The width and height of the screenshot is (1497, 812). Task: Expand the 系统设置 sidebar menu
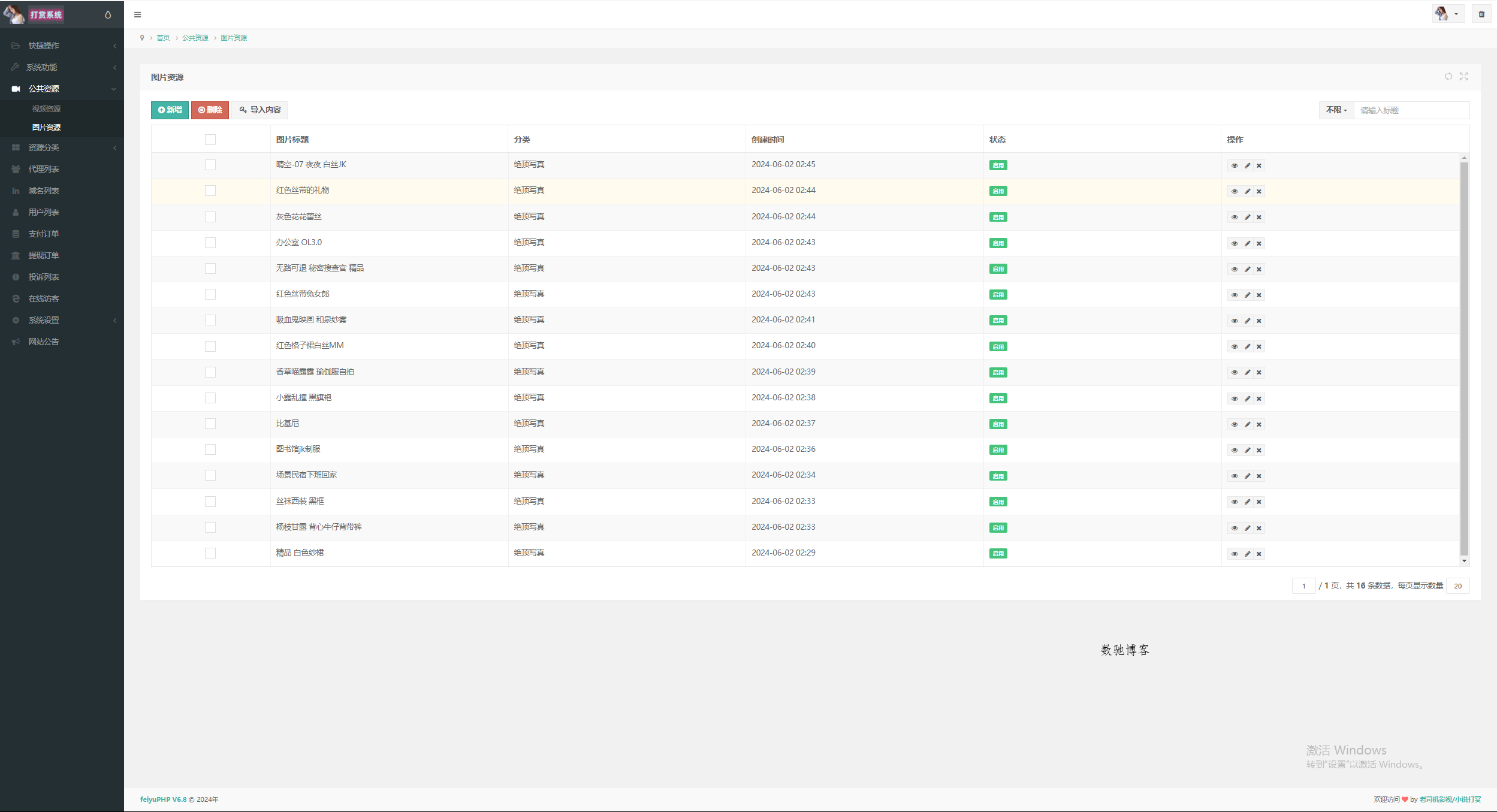[x=62, y=320]
